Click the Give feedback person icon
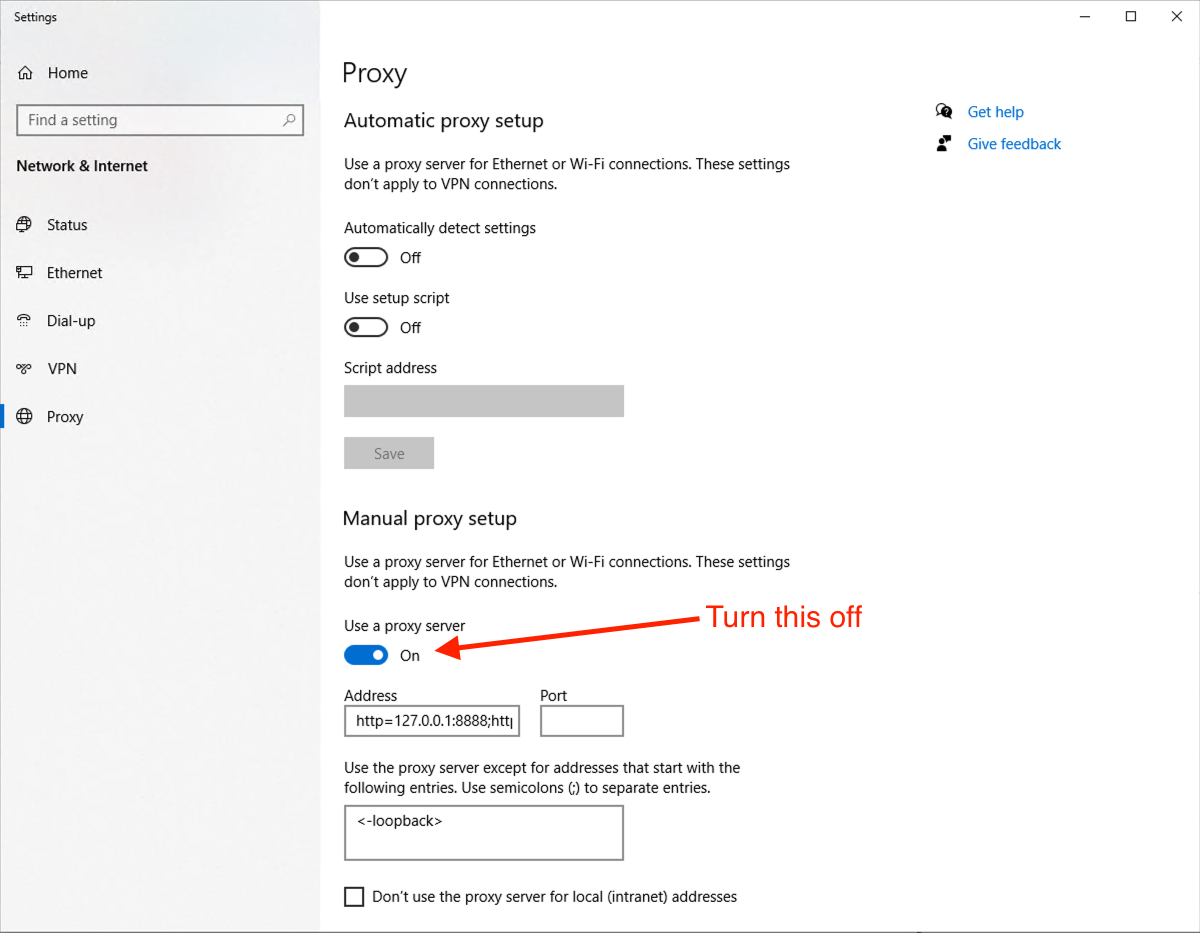This screenshot has height=933, width=1200. 944,144
